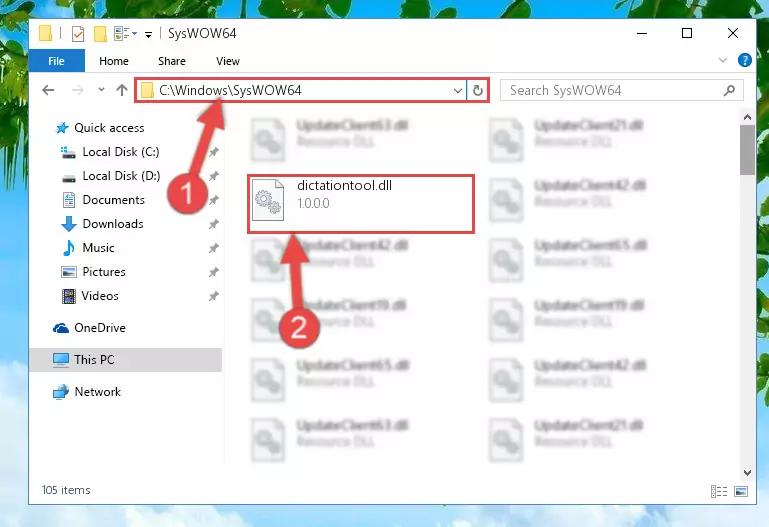
Task: Expand address bar history dropdown
Action: [x=458, y=91]
